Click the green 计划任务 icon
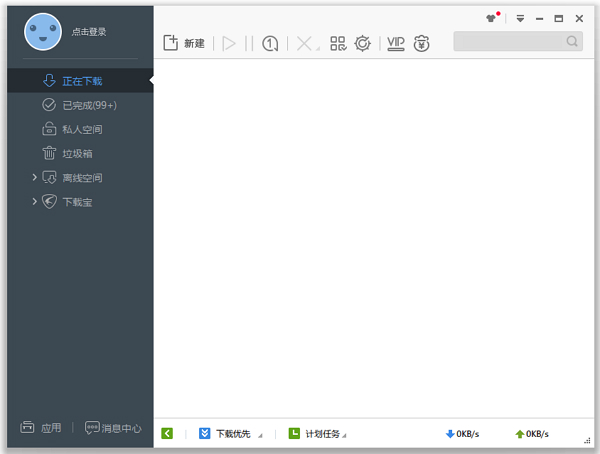The width and height of the screenshot is (600, 454). coord(294,433)
